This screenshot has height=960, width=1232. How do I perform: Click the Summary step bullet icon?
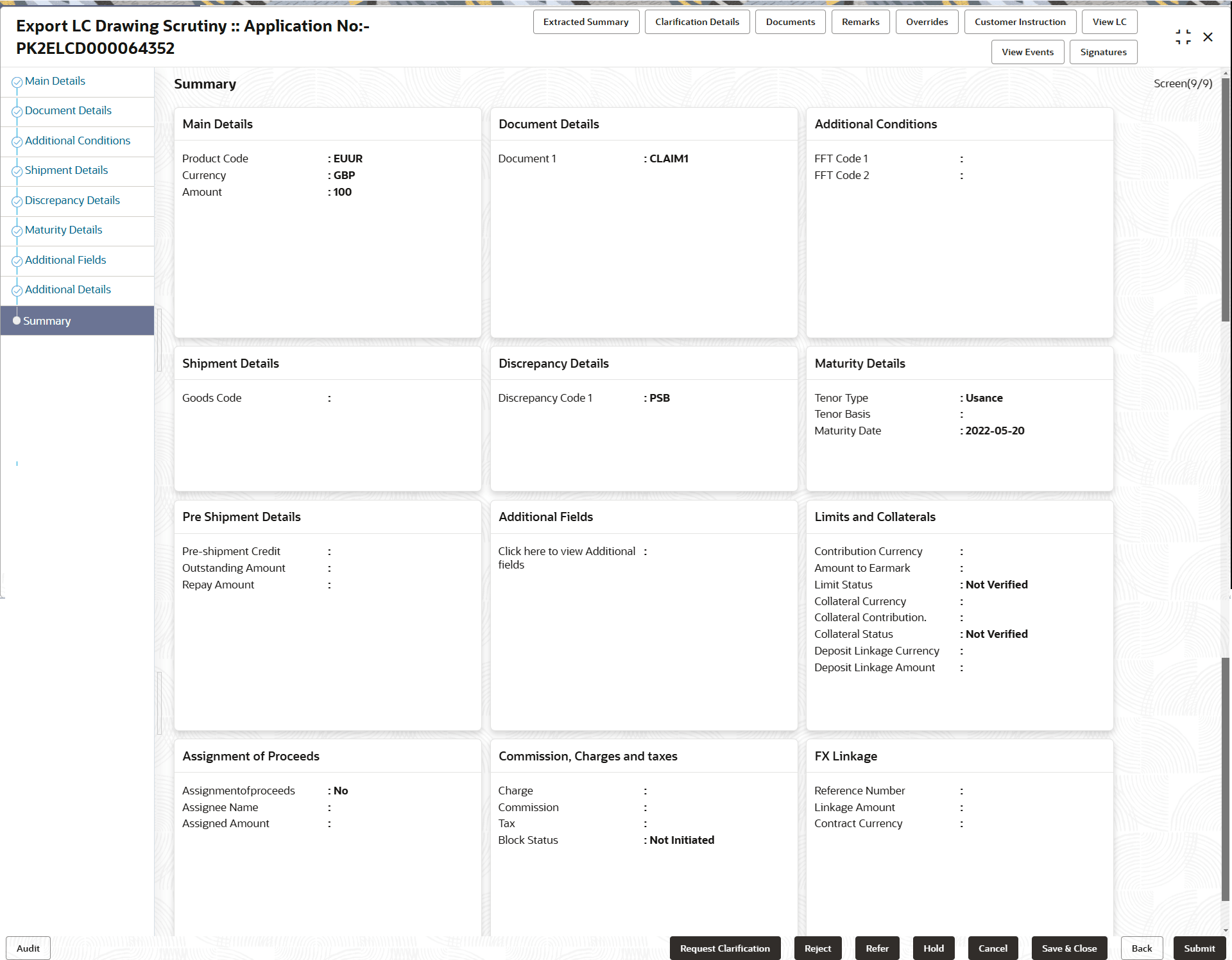[17, 321]
